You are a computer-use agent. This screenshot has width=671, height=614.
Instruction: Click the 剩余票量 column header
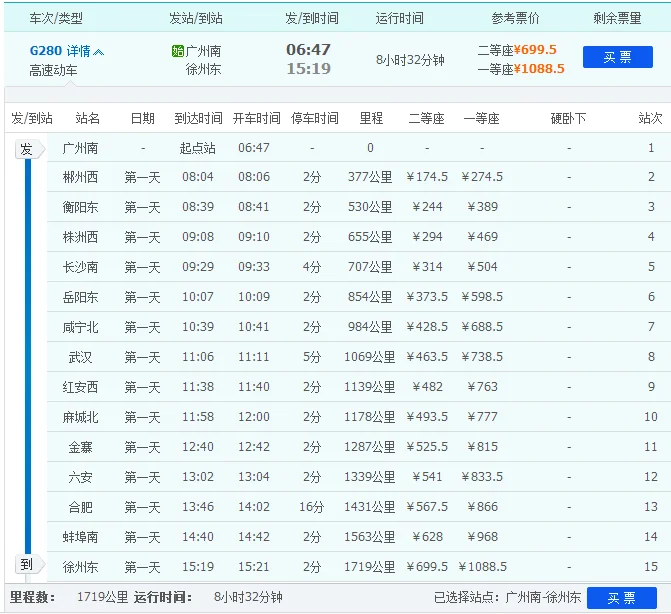pos(617,18)
